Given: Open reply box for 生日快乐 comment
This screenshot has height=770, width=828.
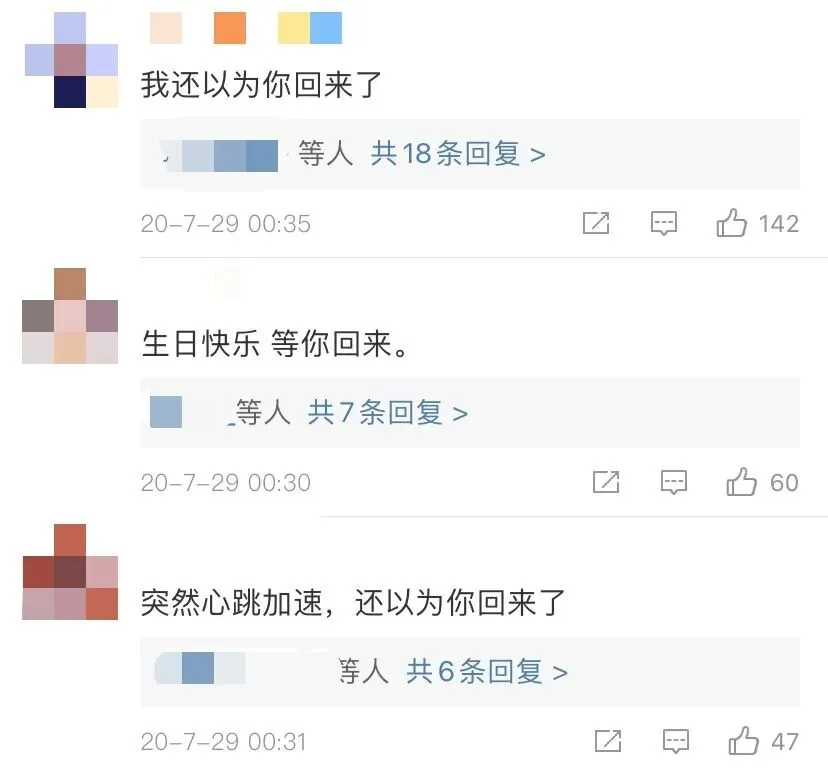Looking at the screenshot, I should [674, 482].
